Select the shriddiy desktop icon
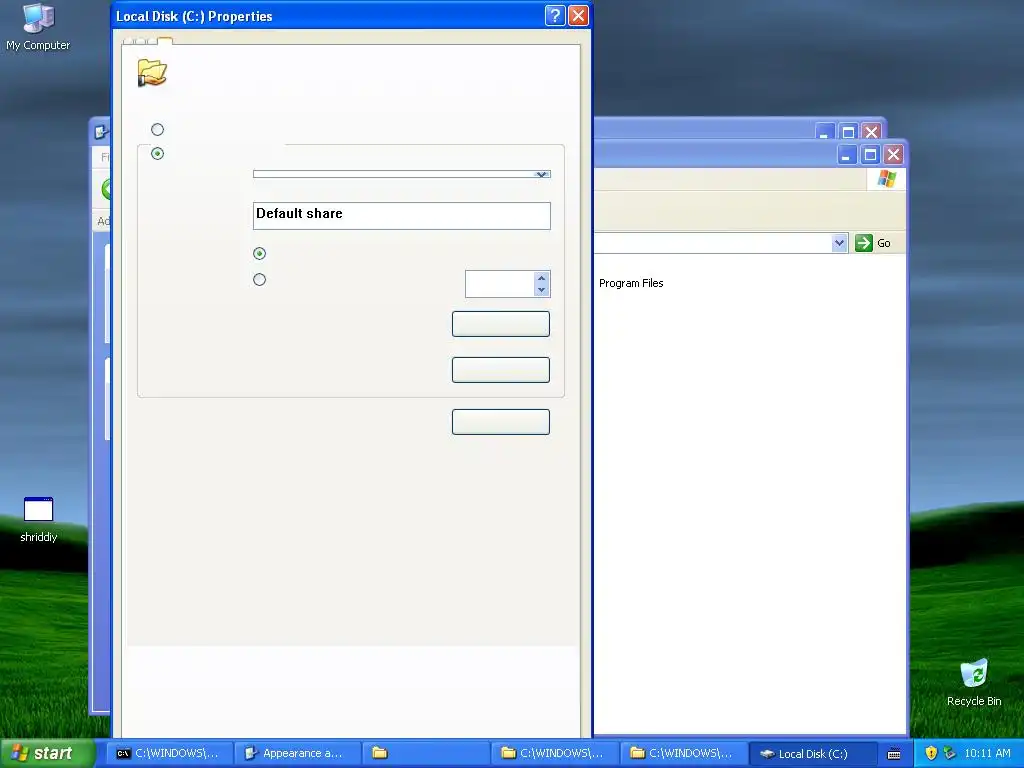The image size is (1024, 768). 39,520
